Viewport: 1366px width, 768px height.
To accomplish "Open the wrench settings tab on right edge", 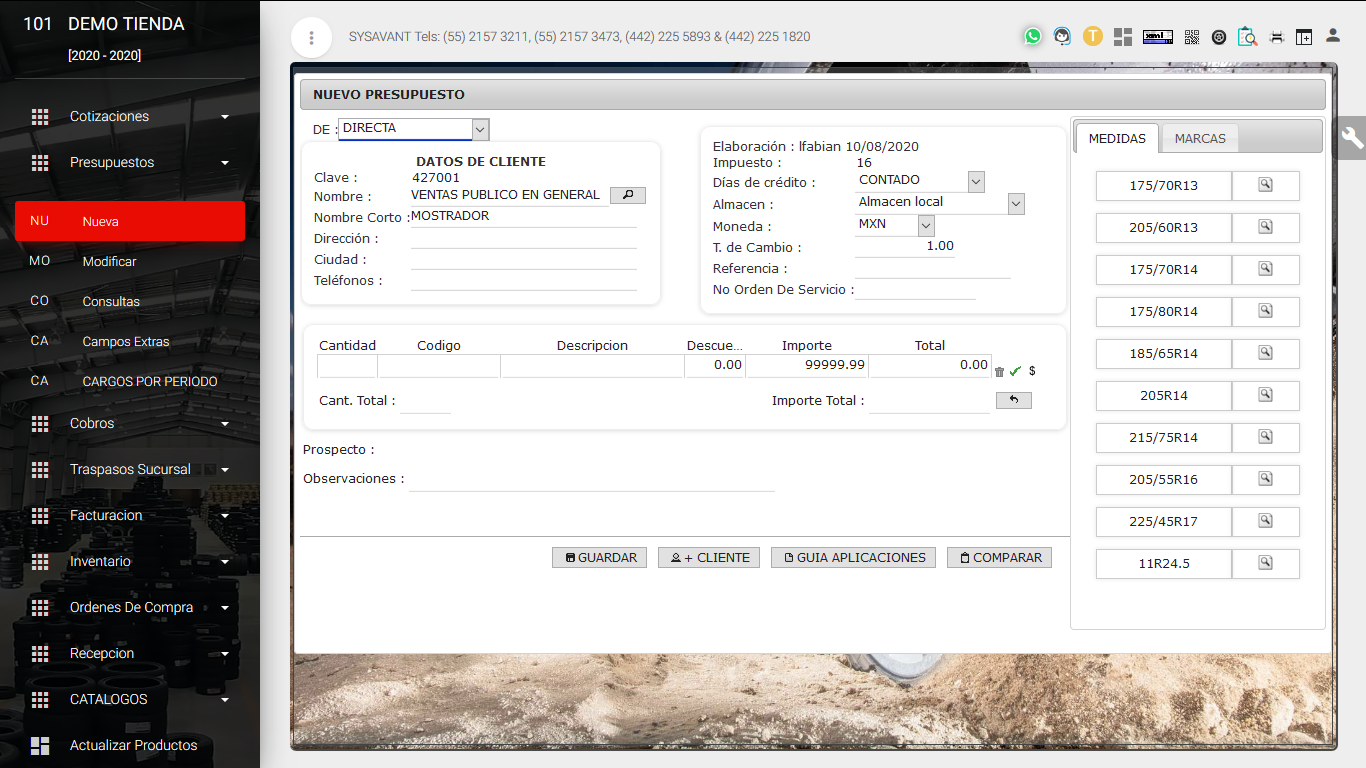I will (1352, 138).
